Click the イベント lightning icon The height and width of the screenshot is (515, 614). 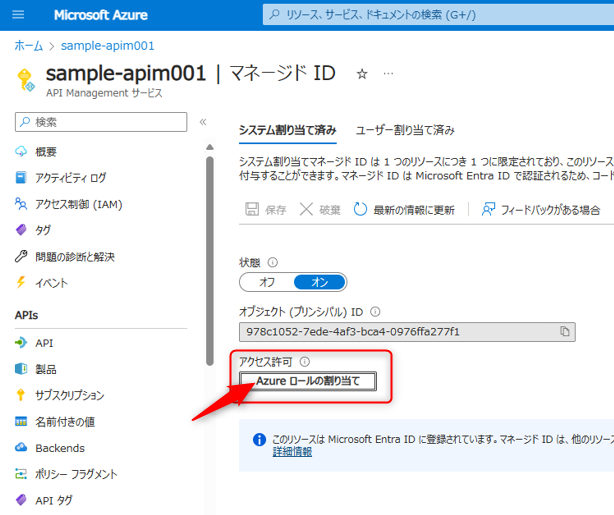pyautogui.click(x=21, y=282)
